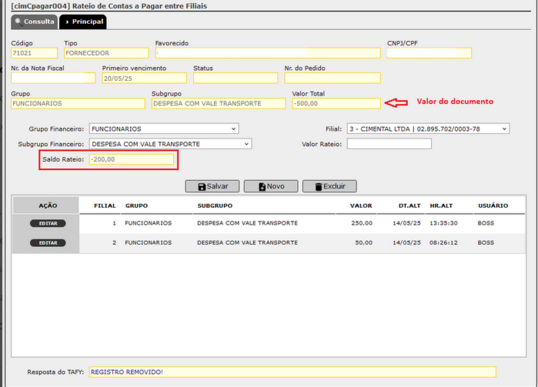Open the Grupo Financeiro dropdown

click(164, 129)
